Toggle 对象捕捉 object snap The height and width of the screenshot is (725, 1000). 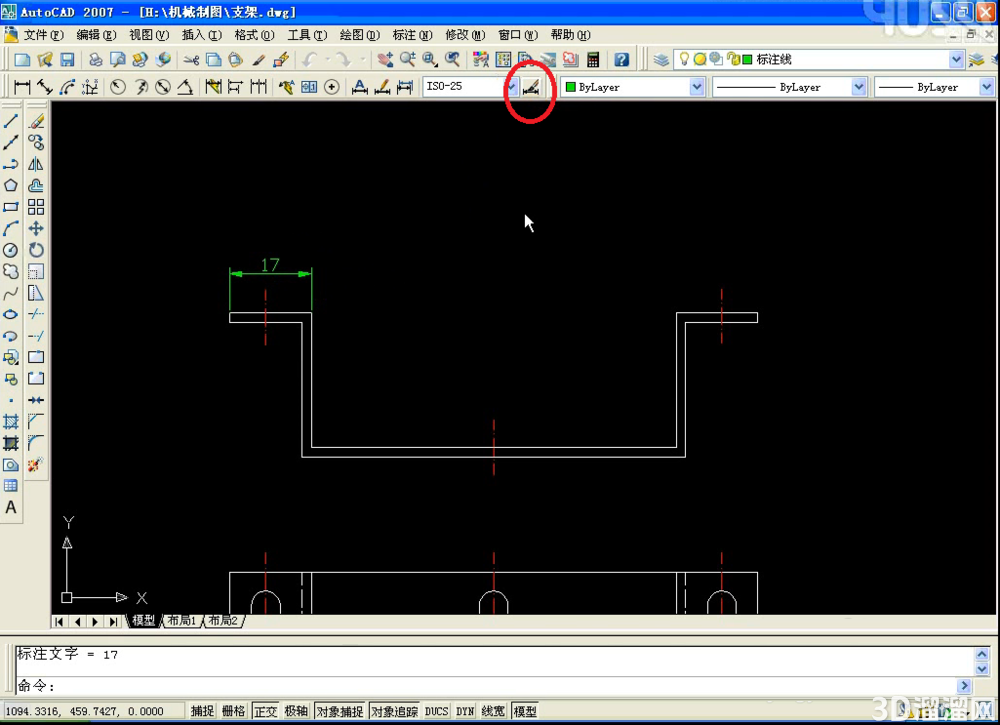(x=340, y=711)
